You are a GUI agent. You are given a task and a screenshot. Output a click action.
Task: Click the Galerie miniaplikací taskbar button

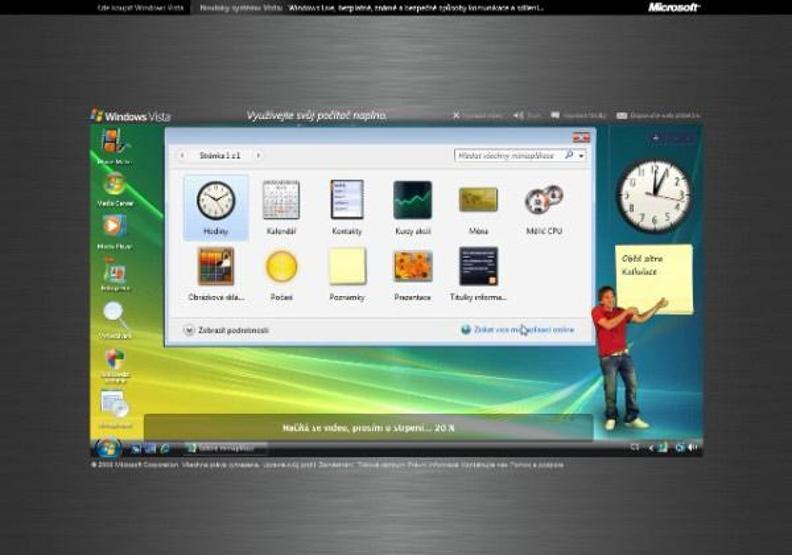[x=225, y=448]
